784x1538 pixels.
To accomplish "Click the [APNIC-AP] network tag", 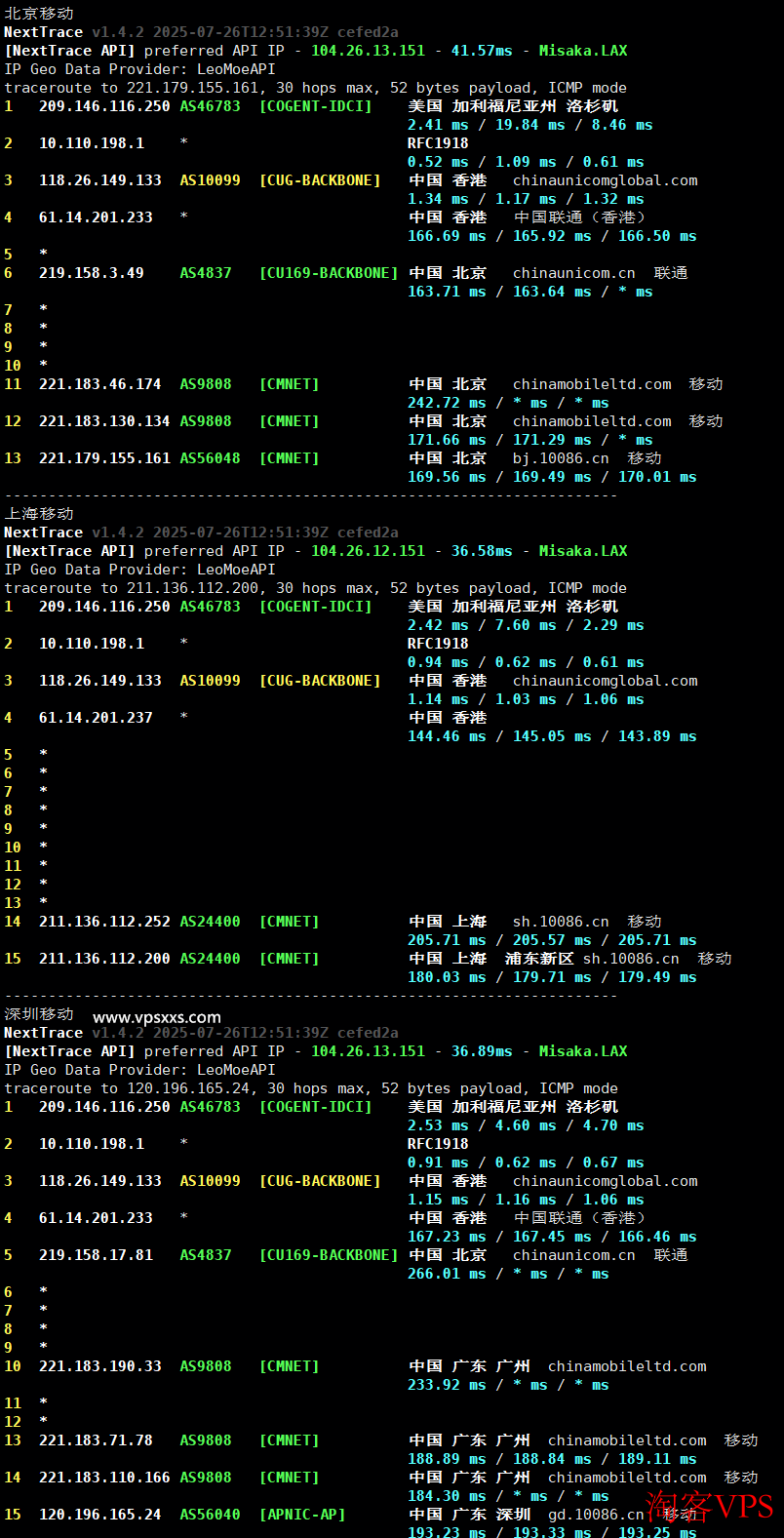I will [x=302, y=1515].
